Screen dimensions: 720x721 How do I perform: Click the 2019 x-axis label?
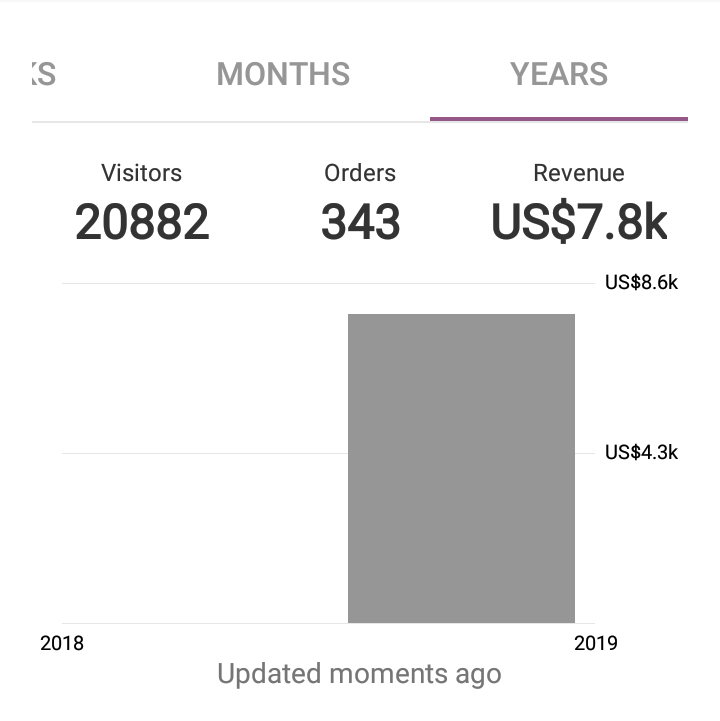coord(596,643)
